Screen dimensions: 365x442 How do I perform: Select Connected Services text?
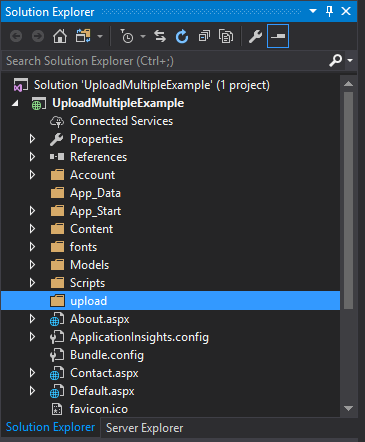pos(121,121)
